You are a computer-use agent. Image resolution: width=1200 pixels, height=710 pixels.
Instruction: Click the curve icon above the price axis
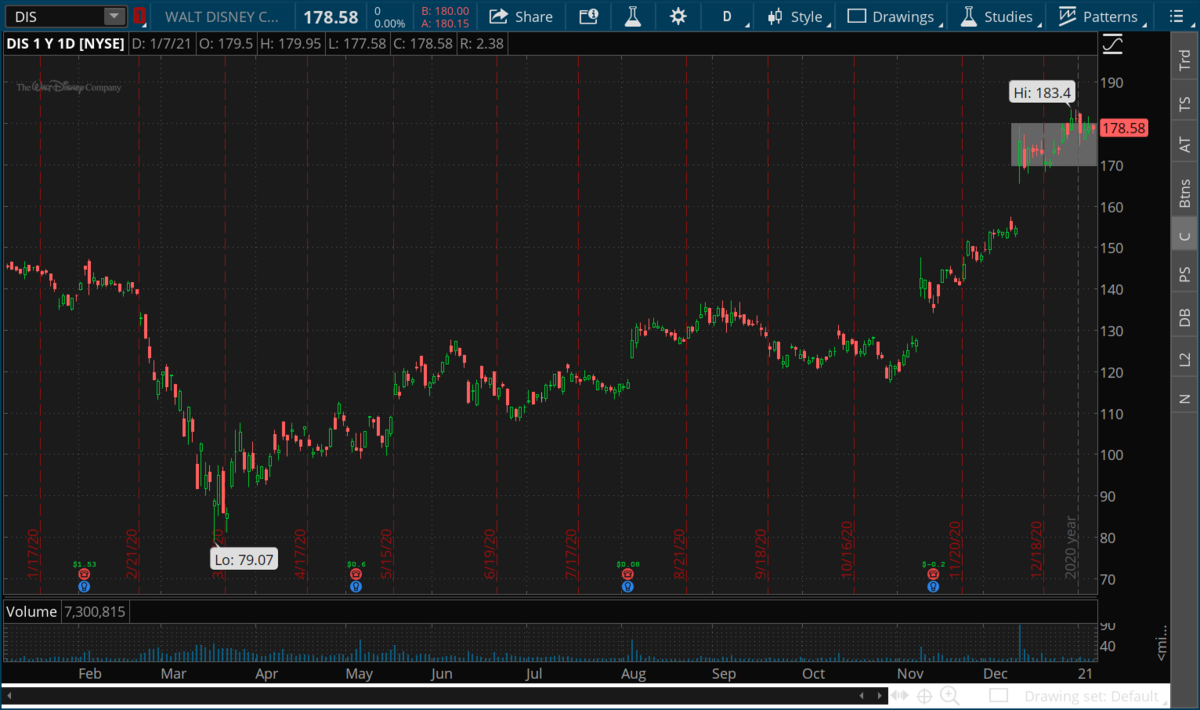pyautogui.click(x=1112, y=45)
